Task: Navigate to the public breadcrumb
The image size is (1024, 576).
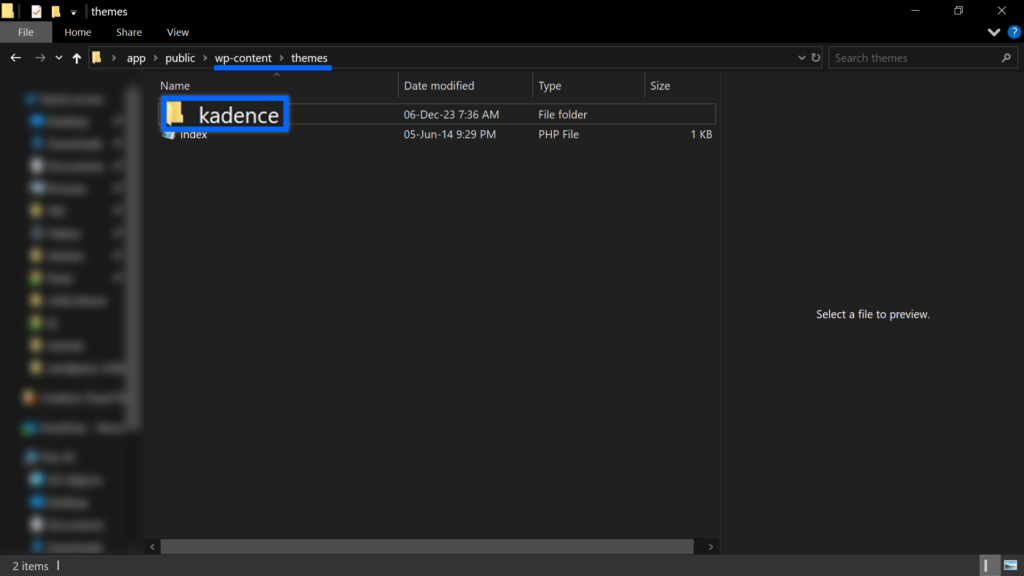Action: pos(180,58)
